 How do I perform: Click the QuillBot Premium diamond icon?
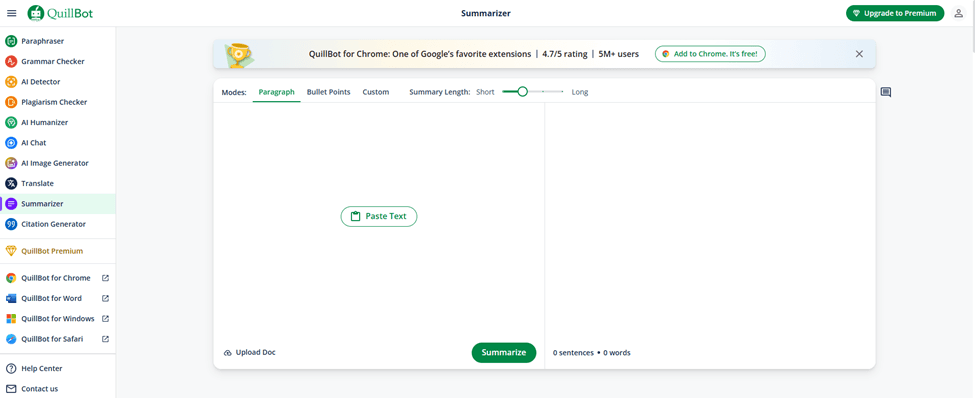[11, 251]
